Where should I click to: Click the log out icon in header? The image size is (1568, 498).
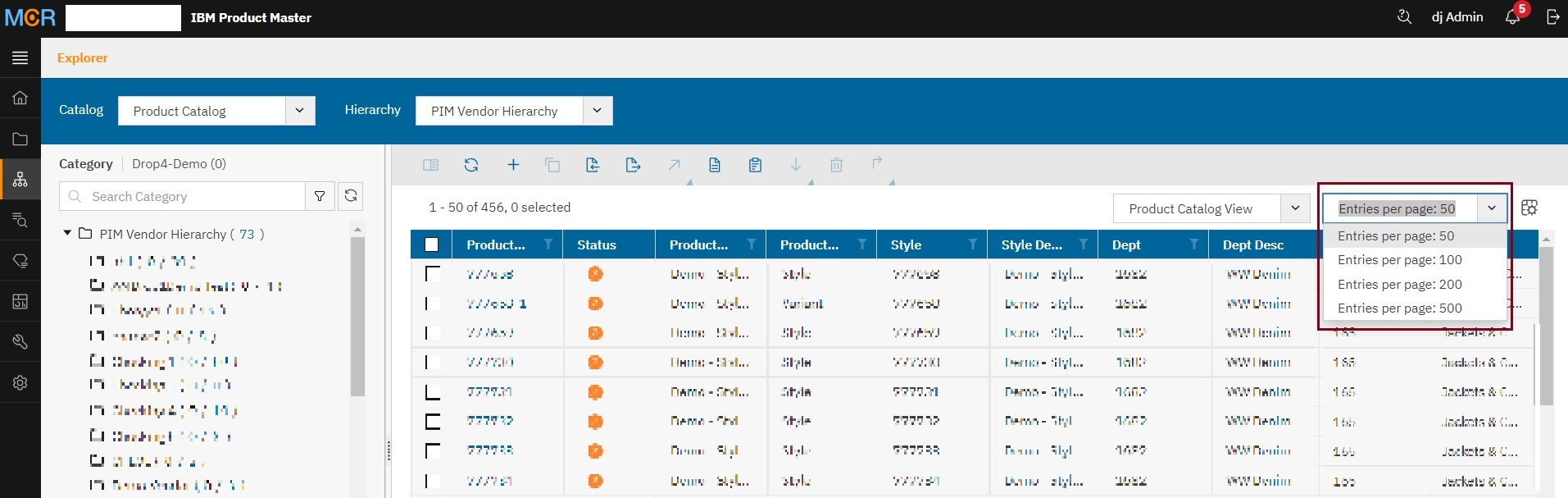(1552, 17)
